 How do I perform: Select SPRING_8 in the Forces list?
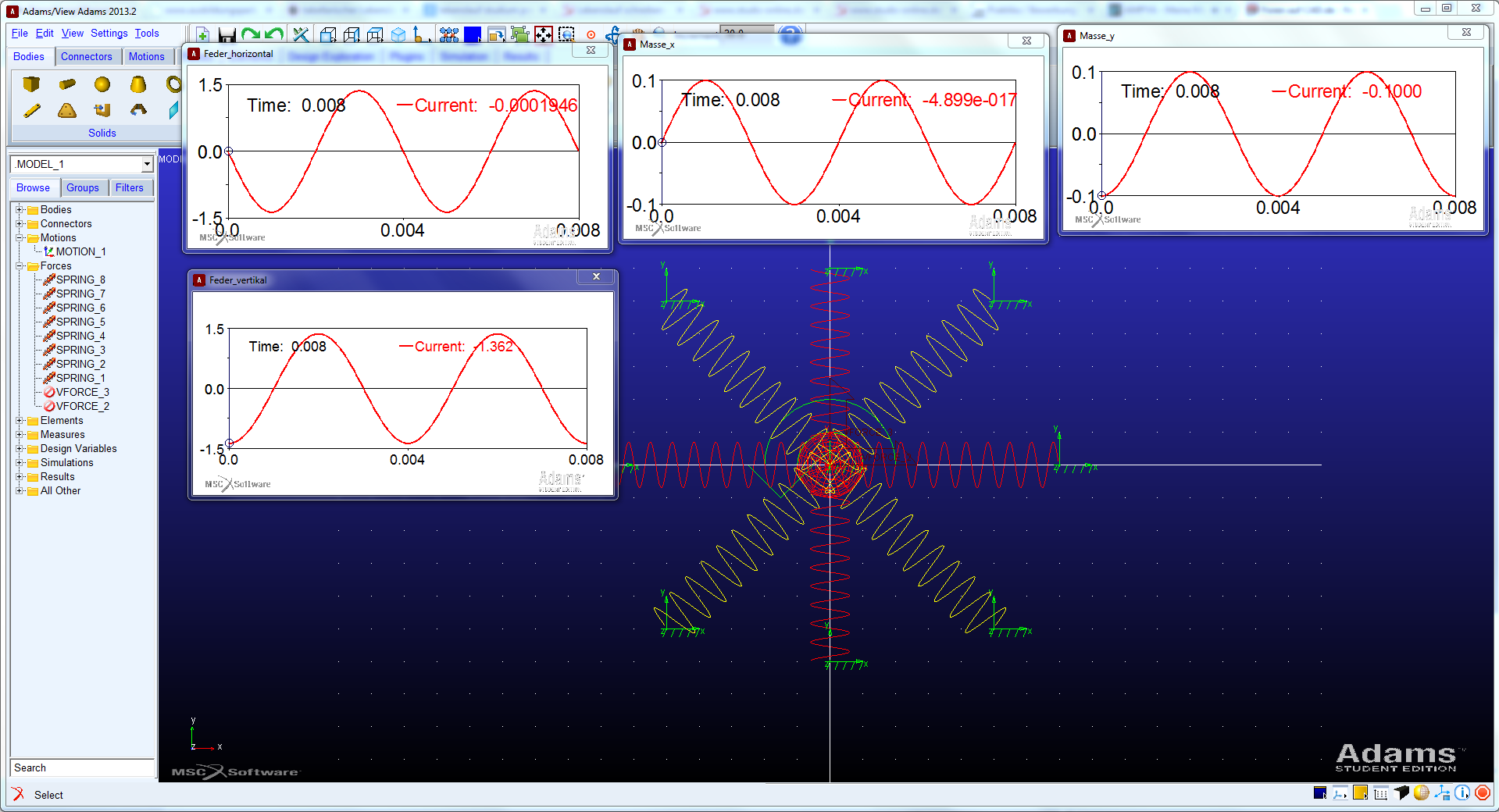point(80,280)
